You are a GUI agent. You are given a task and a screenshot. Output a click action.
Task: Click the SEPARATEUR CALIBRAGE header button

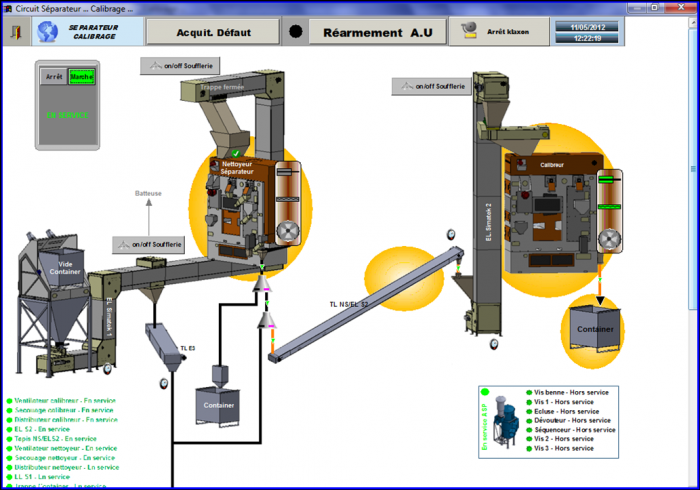[x=88, y=32]
